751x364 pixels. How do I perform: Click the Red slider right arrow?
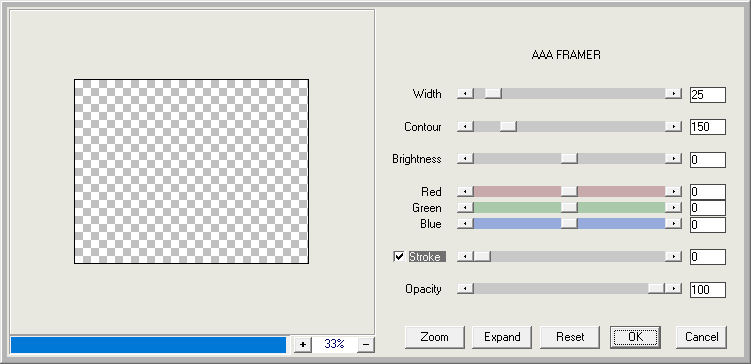point(673,192)
